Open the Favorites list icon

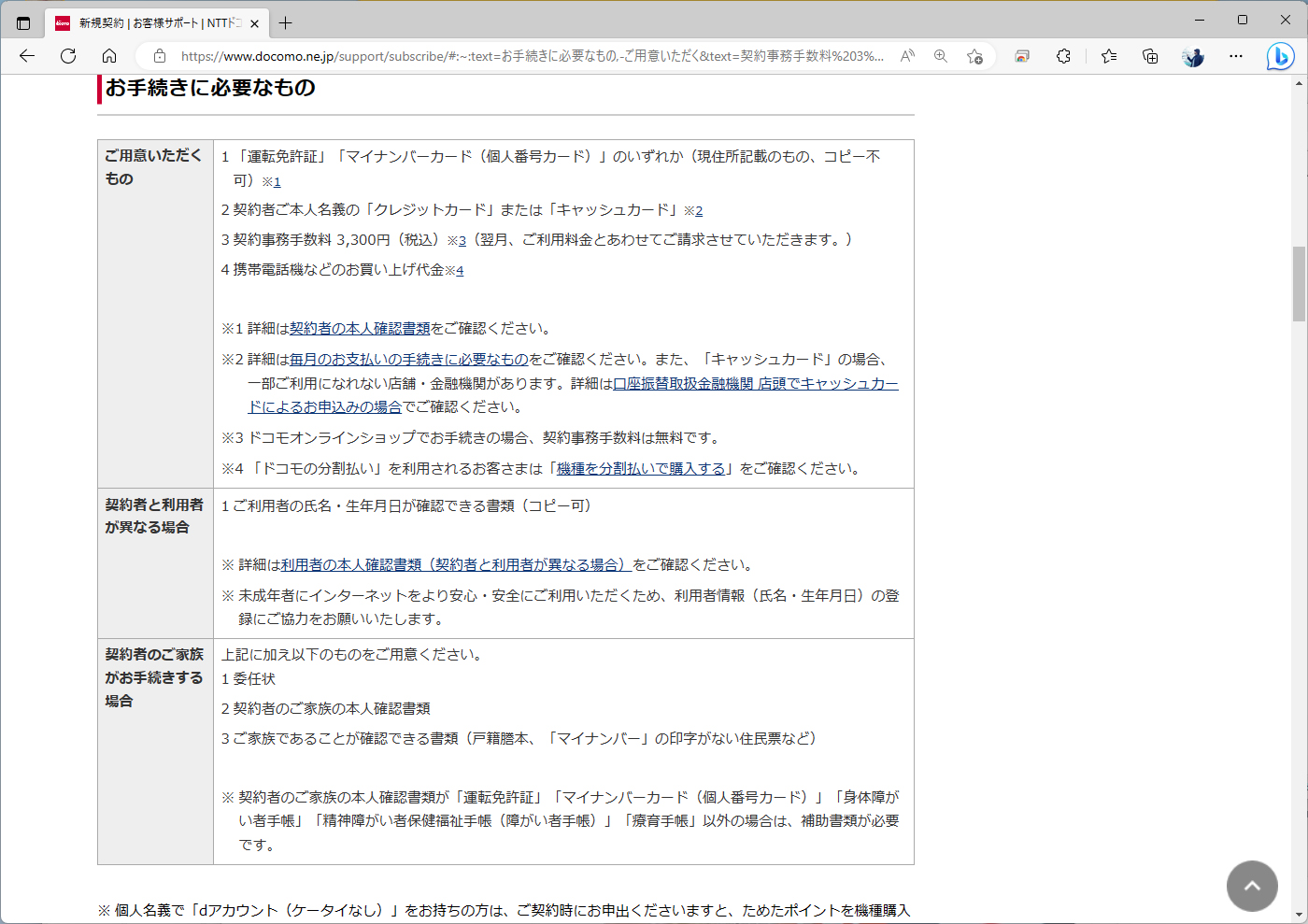tap(1109, 56)
